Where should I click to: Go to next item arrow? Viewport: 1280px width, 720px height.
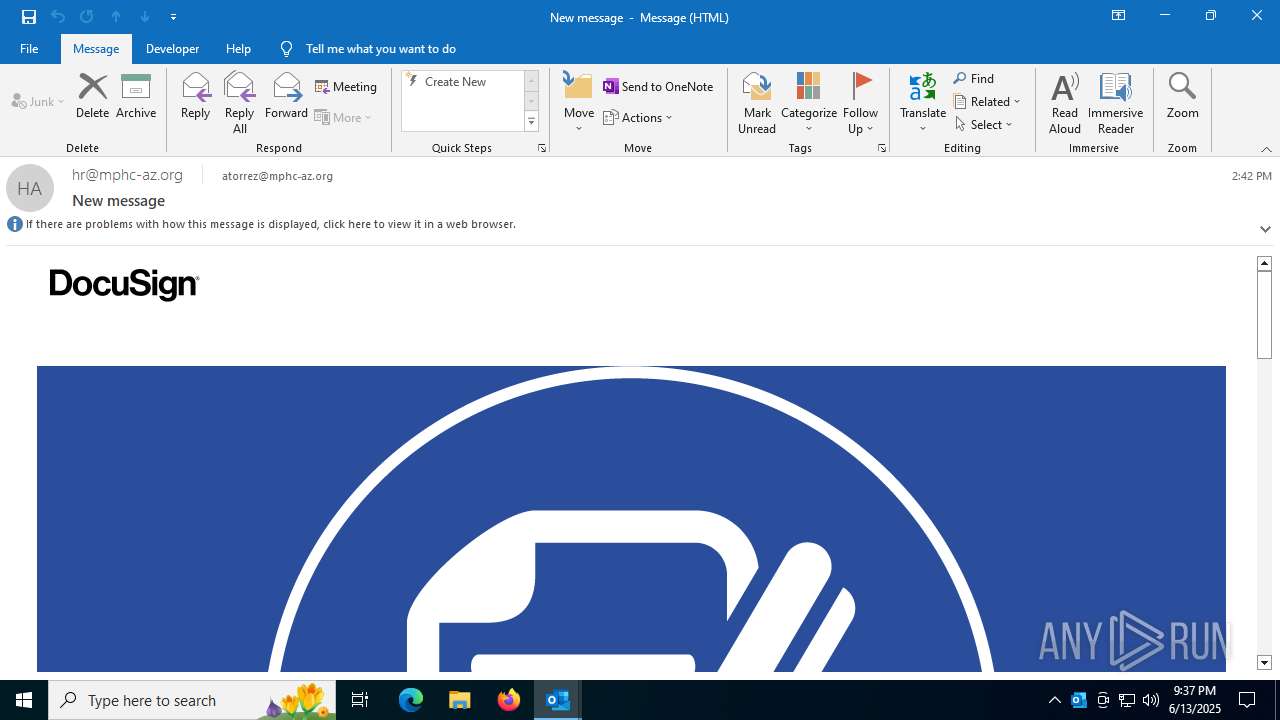coord(145,17)
